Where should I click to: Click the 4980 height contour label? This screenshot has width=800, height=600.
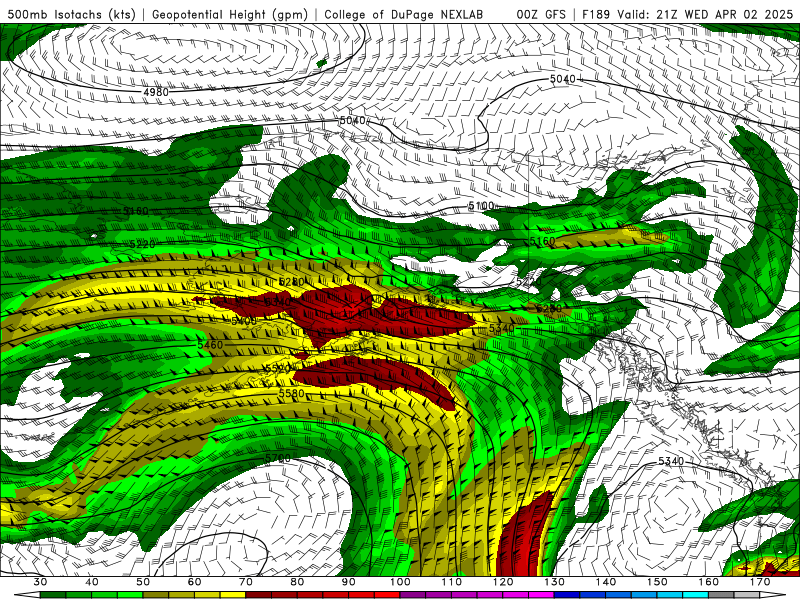(x=156, y=92)
